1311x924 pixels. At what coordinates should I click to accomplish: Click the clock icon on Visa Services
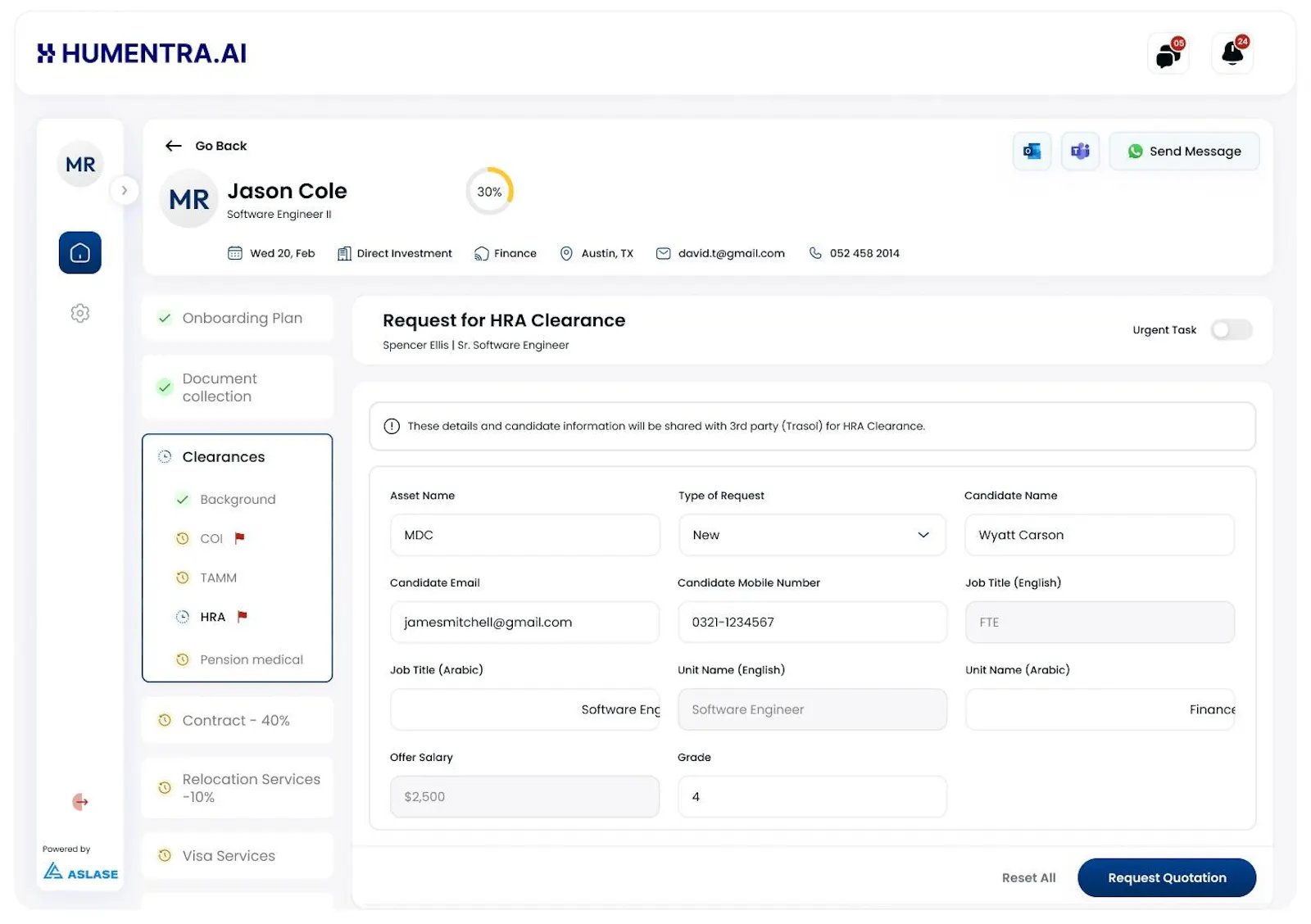click(165, 855)
